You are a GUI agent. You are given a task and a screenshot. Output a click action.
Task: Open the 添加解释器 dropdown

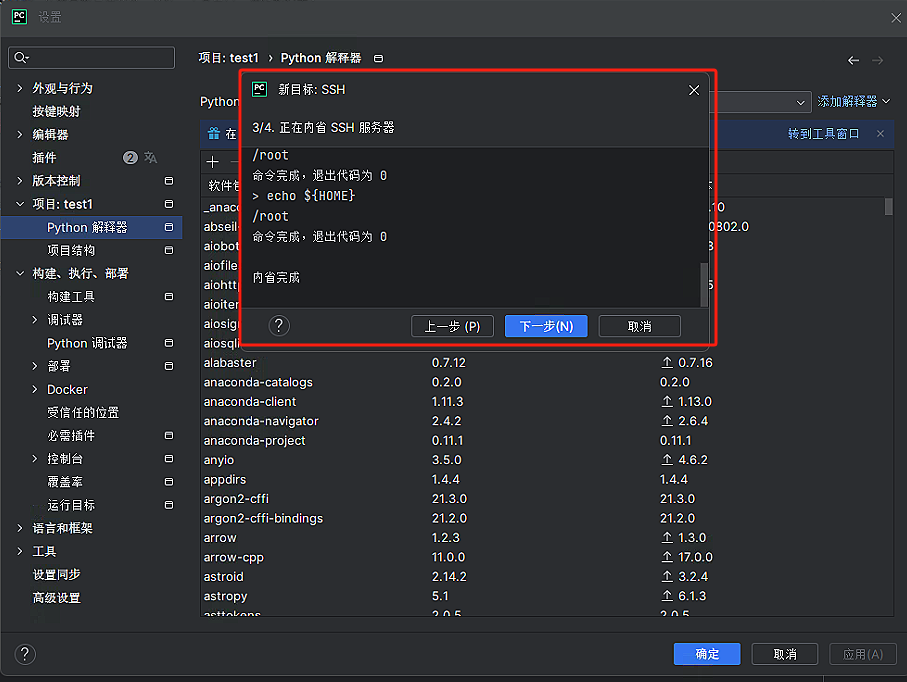pyautogui.click(x=853, y=102)
